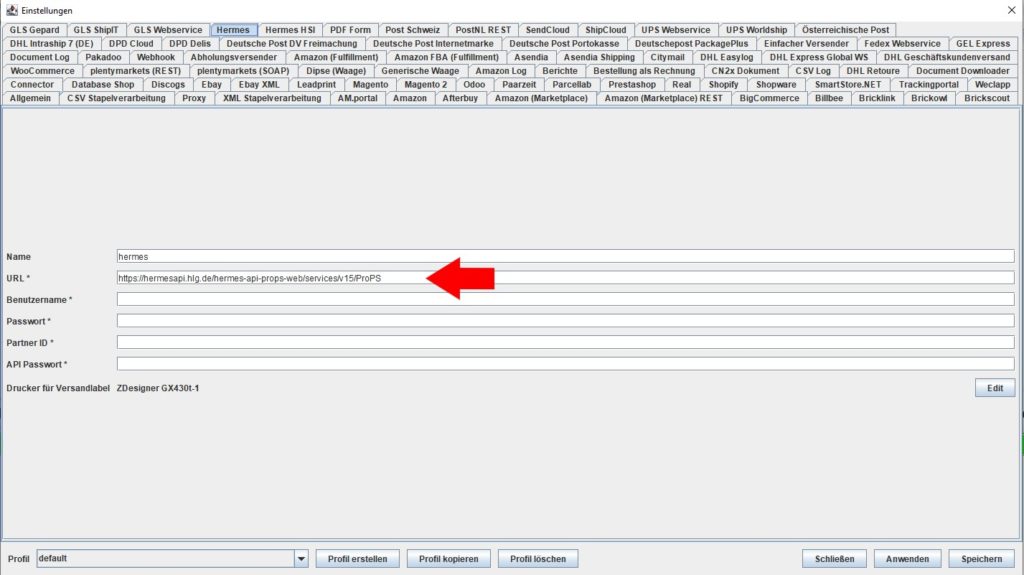The width and height of the screenshot is (1024, 575).
Task: Switch to the Afterbuy tab
Action: 460,99
